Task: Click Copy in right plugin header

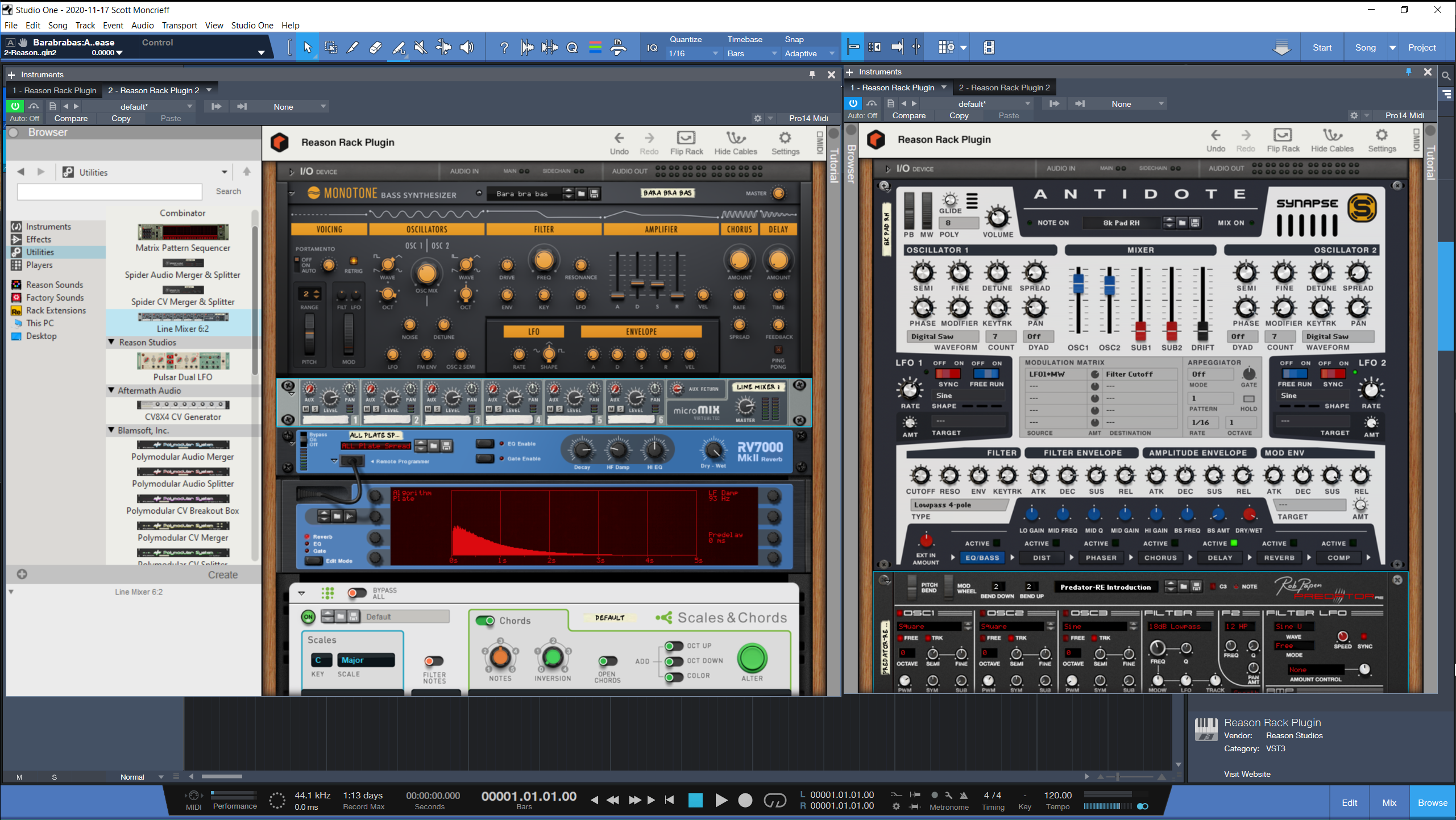Action: 959,115
